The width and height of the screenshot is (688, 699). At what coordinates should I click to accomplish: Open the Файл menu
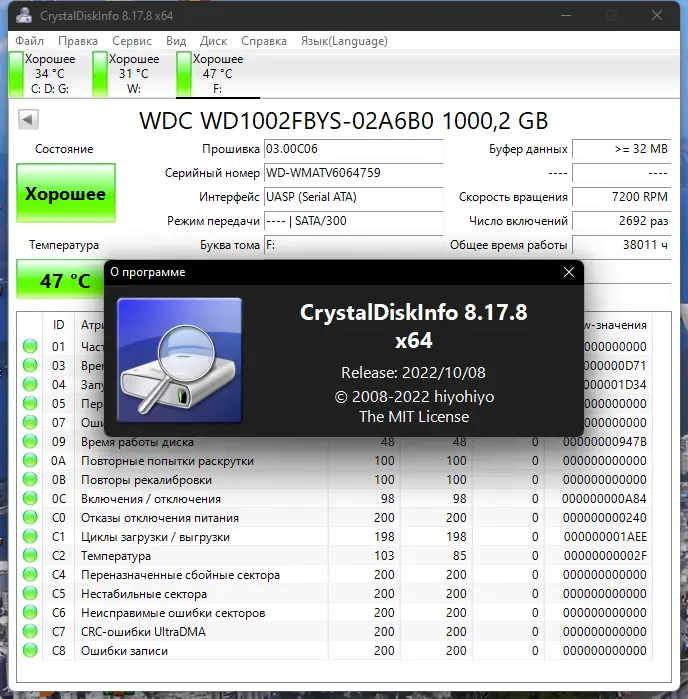tap(29, 41)
